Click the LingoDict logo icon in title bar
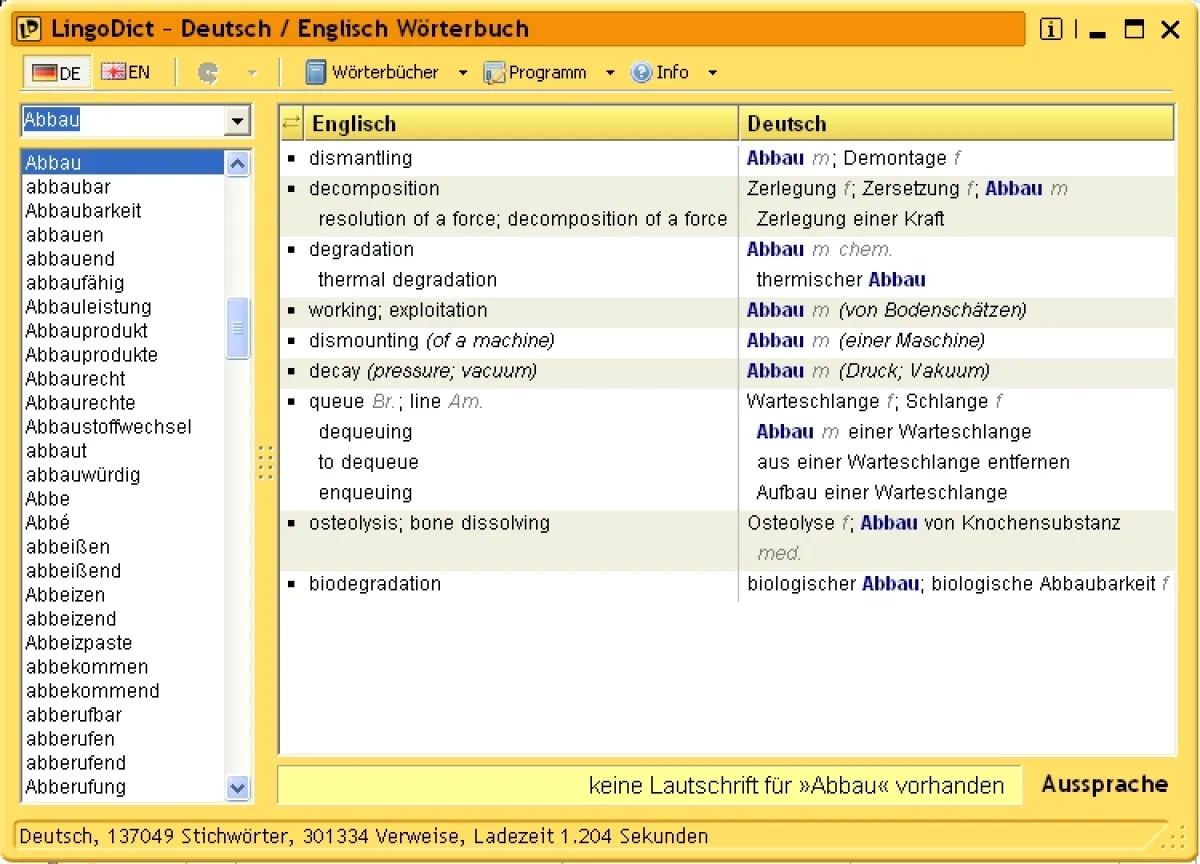This screenshot has height=864, width=1200. (29, 29)
